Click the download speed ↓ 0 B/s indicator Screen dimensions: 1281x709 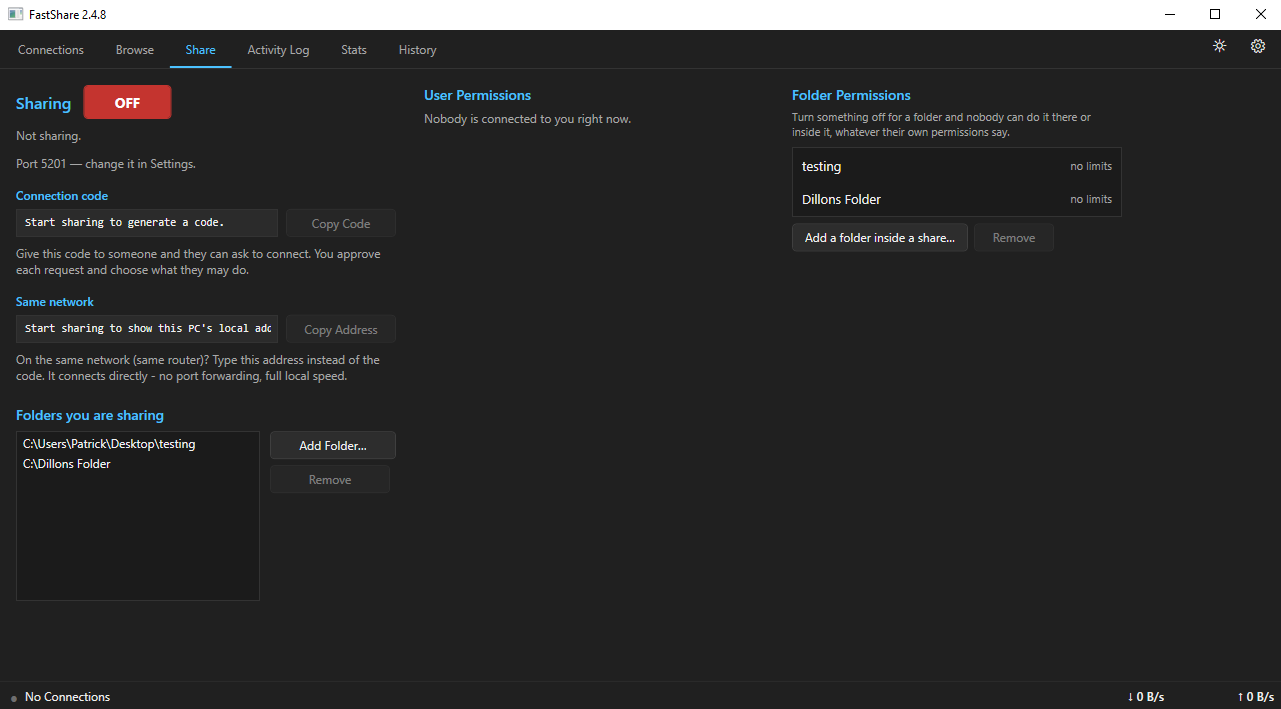[1145, 697]
